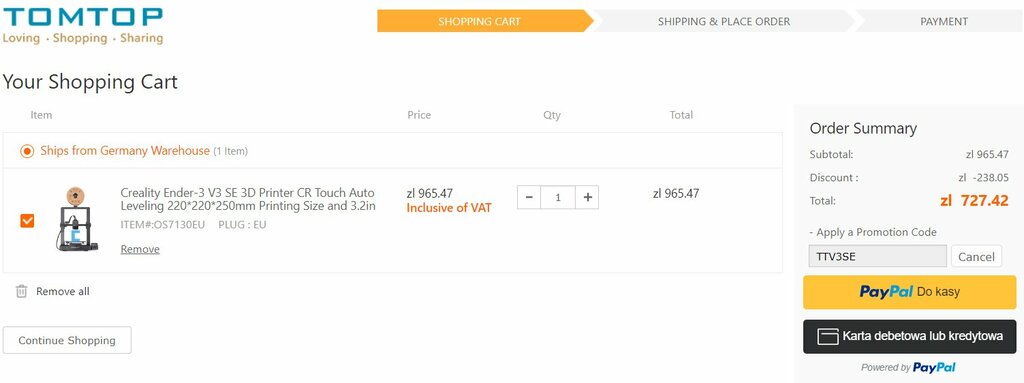Viewport: 1024px width, 383px height.
Task: Click the promotion code input field
Action: 877,256
